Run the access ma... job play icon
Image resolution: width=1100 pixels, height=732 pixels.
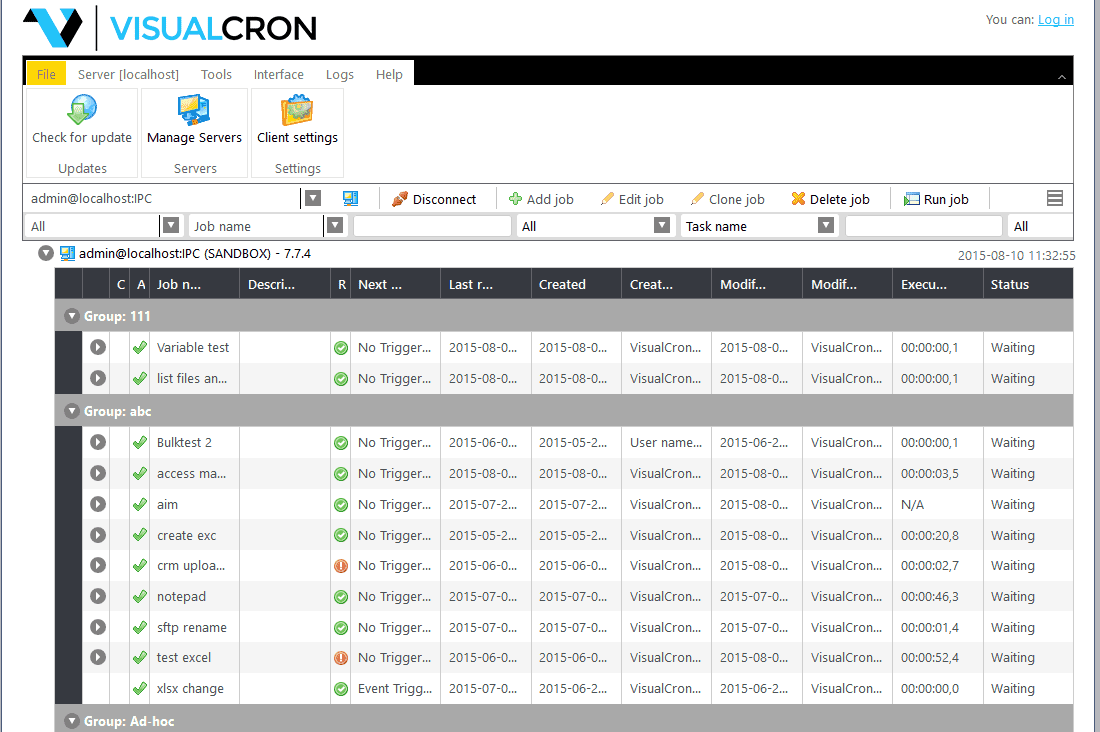click(98, 473)
